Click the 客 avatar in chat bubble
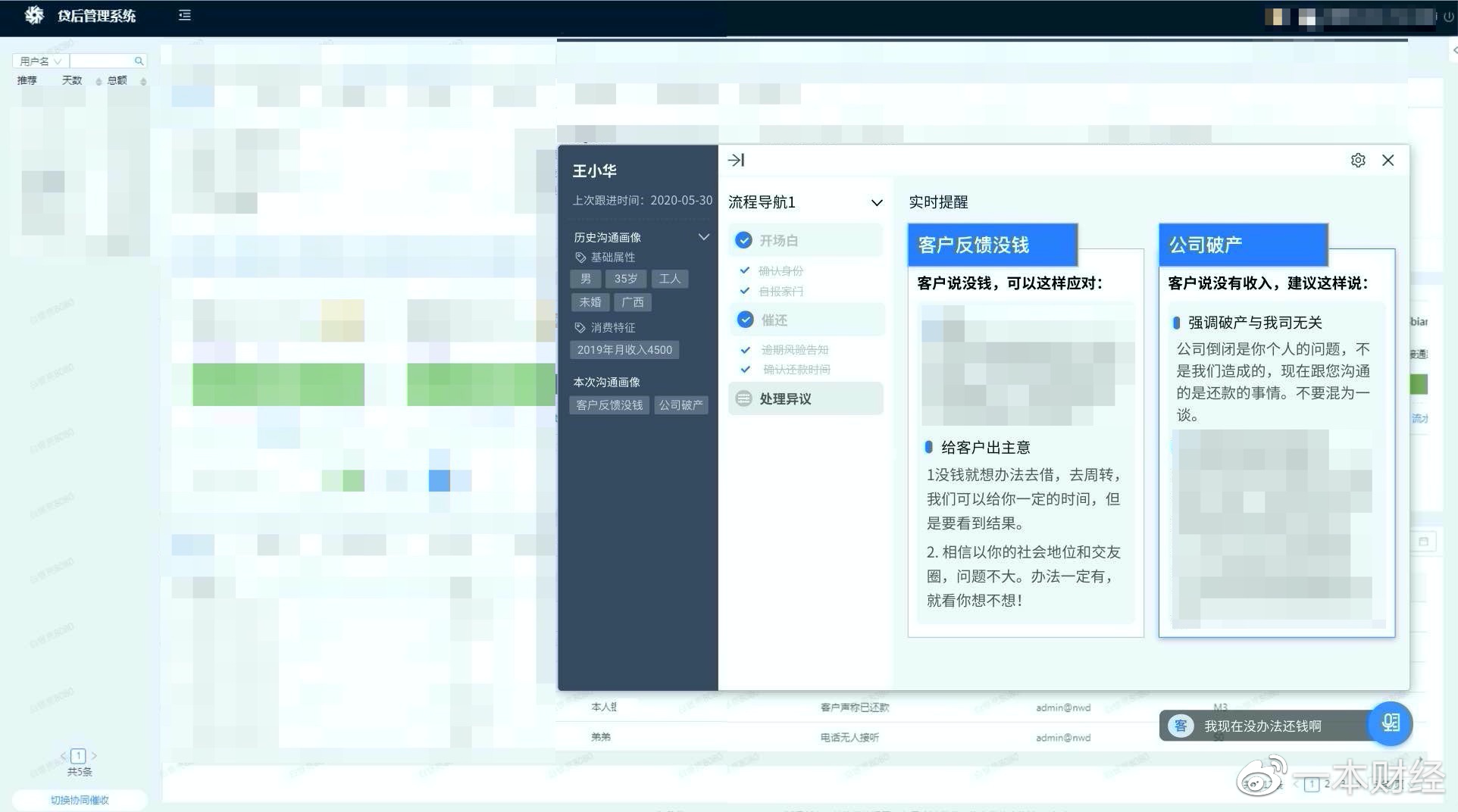The width and height of the screenshot is (1458, 812). tap(1180, 726)
